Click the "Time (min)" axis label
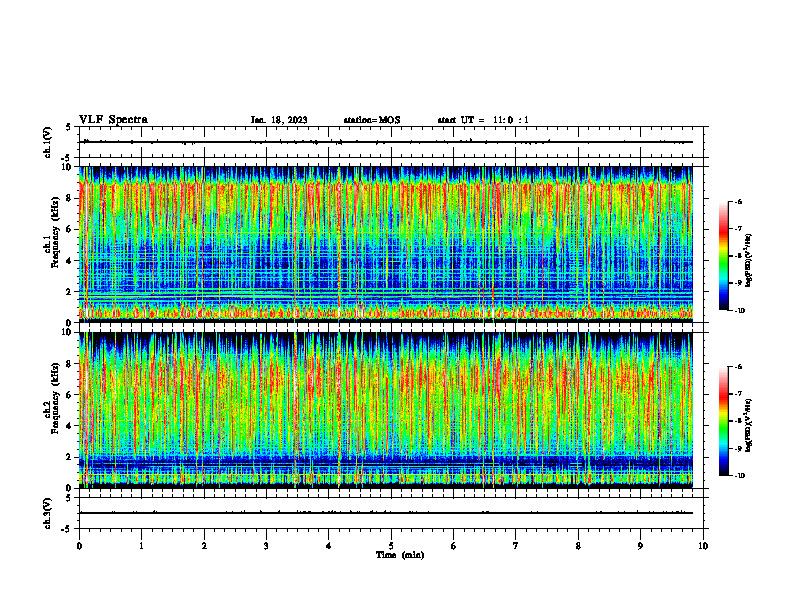Viewport: 792px width, 612px height. point(400,555)
